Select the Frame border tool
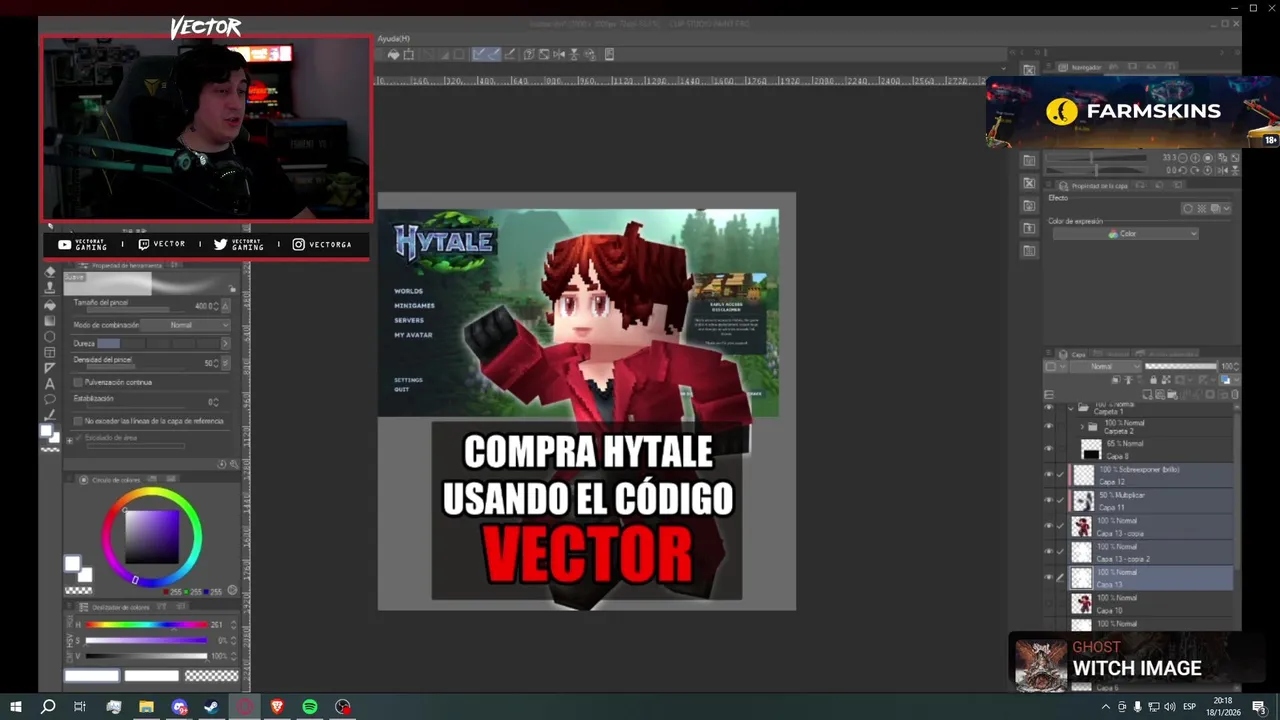The image size is (1280, 720). (50, 352)
